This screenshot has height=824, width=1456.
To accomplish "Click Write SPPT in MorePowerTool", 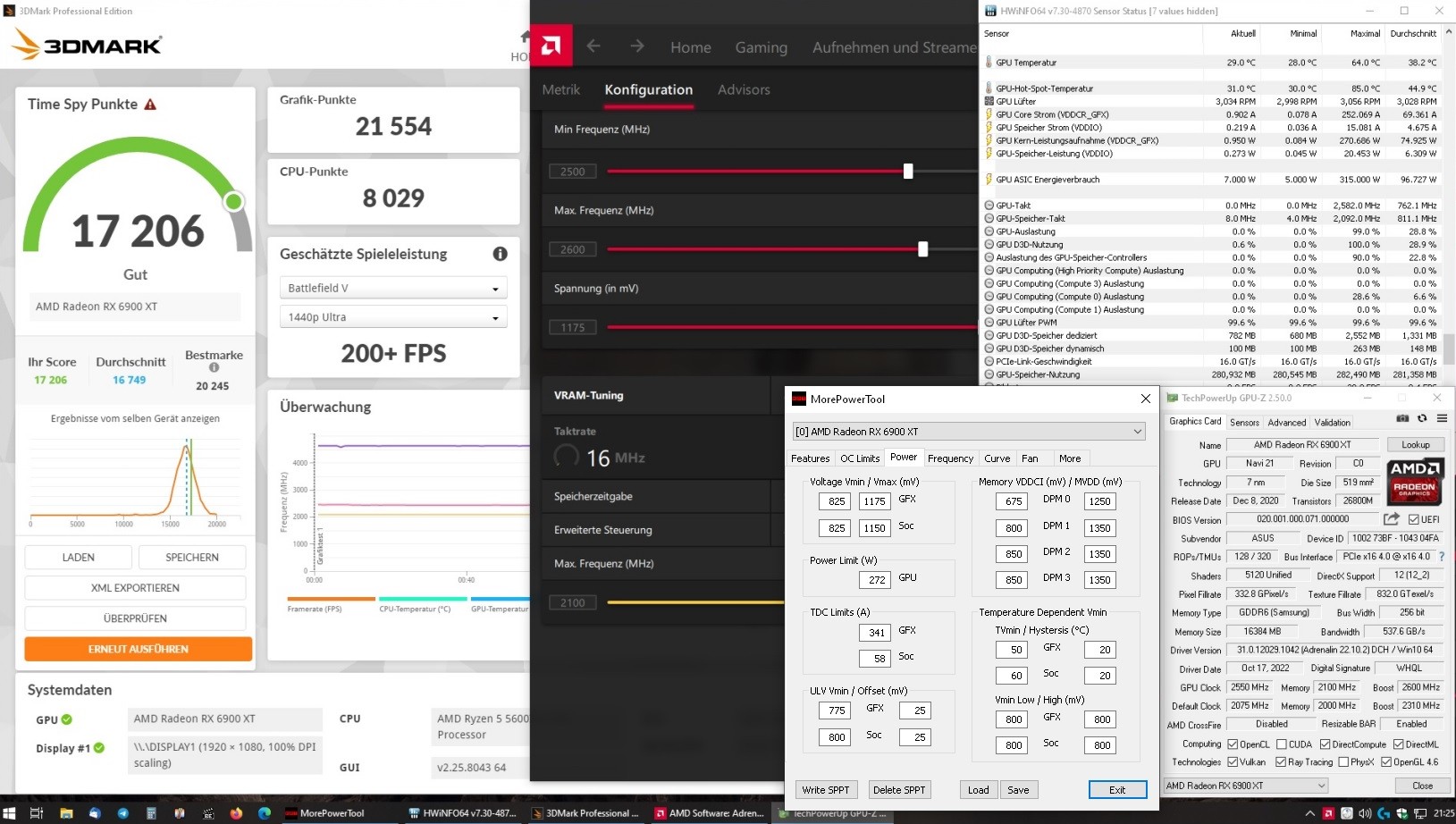I will click(826, 790).
